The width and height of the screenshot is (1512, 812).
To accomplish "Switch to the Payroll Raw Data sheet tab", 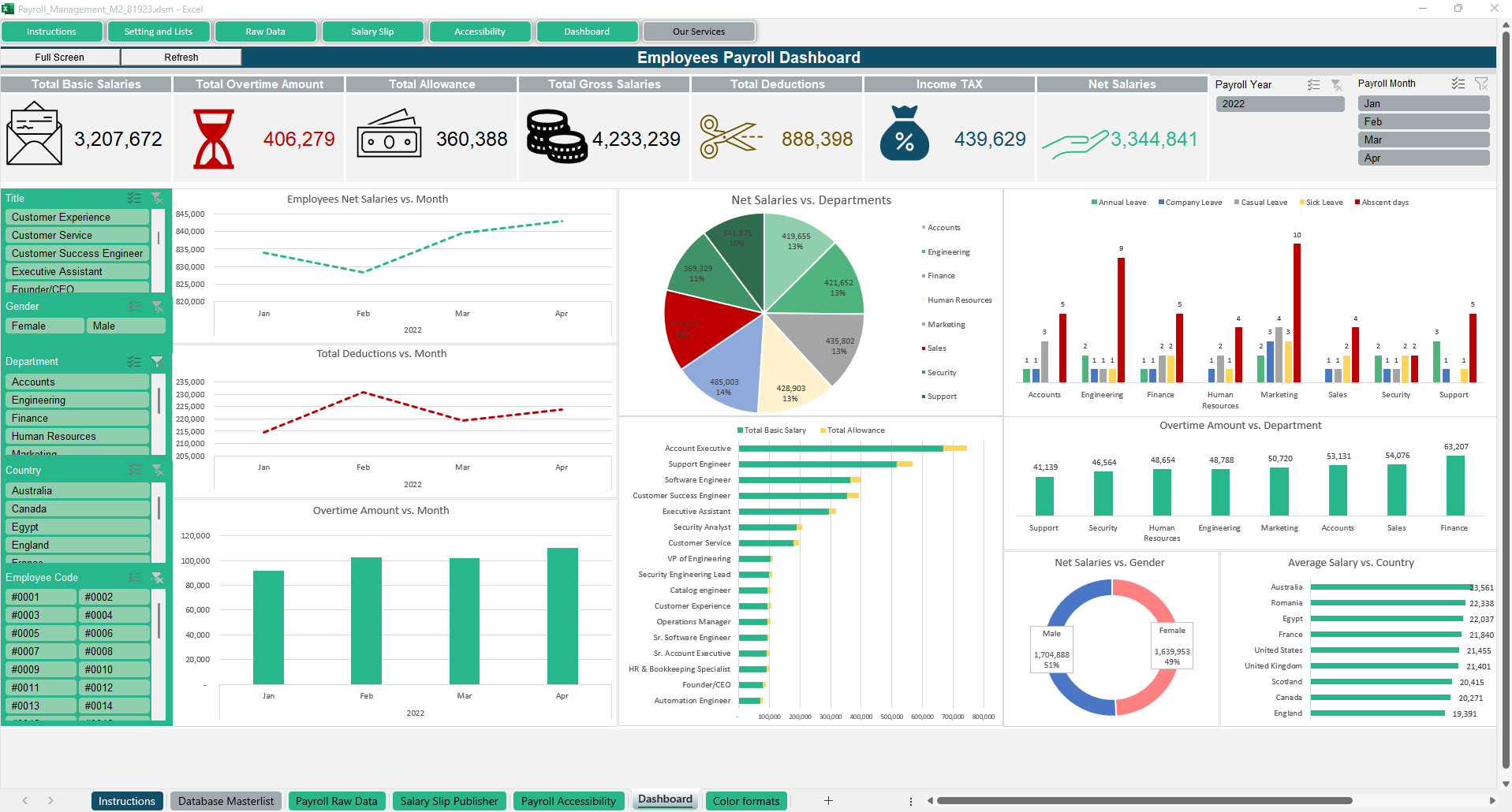I will [336, 801].
